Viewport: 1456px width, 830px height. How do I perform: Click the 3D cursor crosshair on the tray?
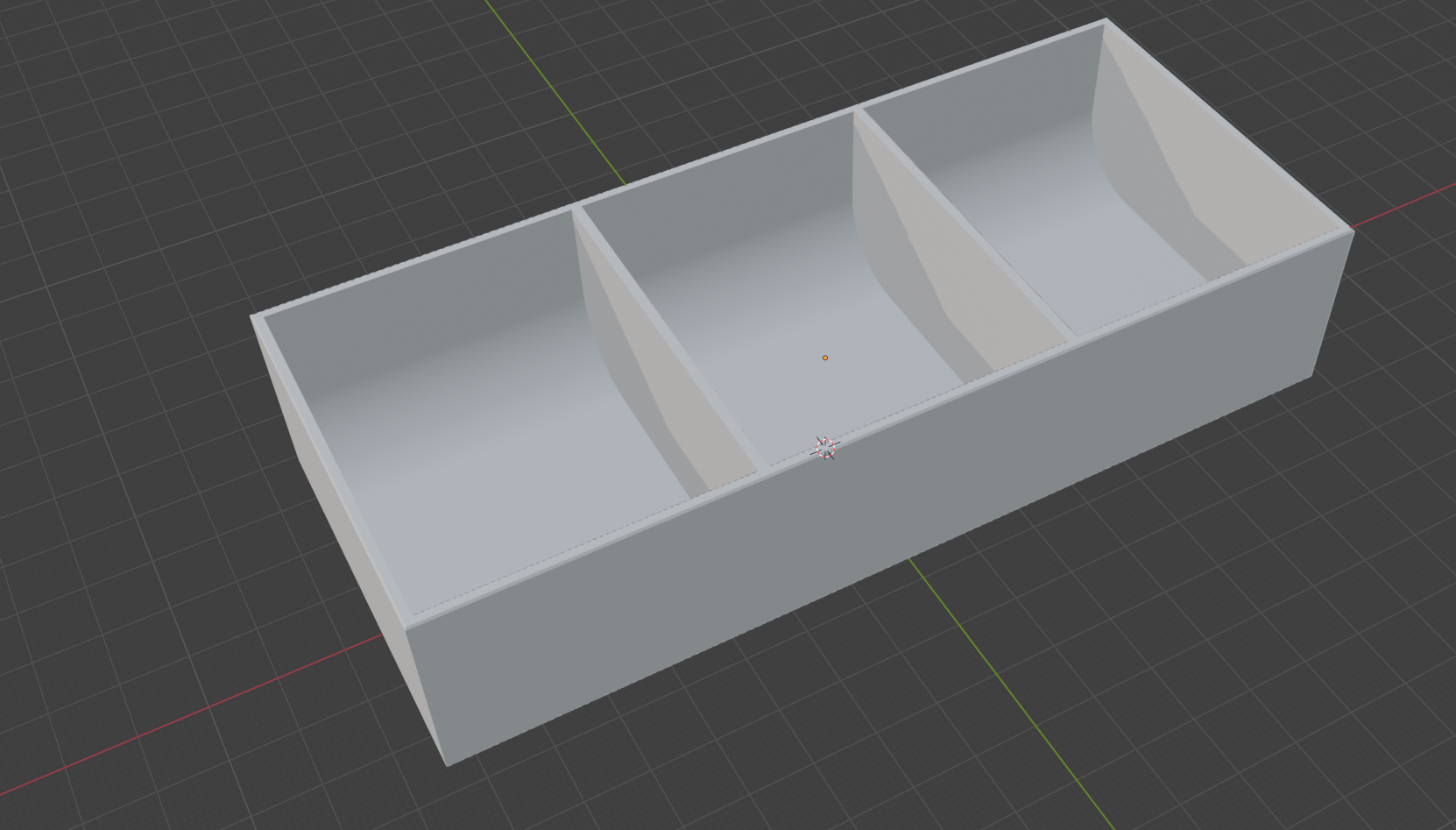[825, 448]
